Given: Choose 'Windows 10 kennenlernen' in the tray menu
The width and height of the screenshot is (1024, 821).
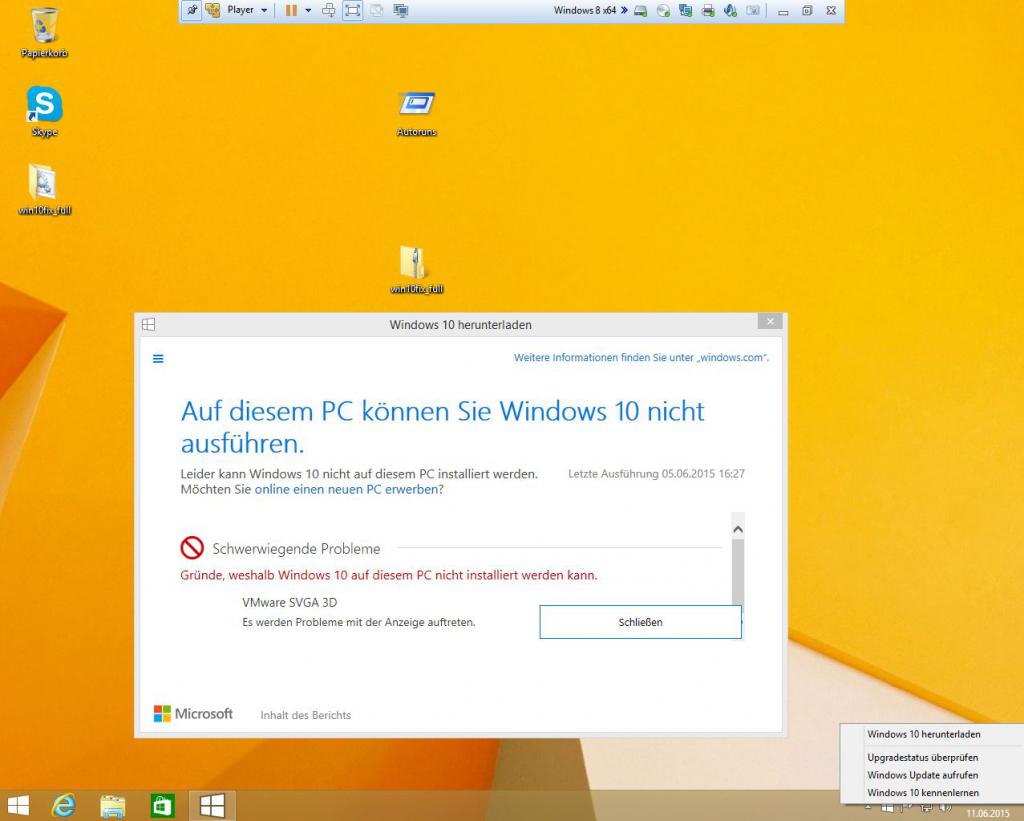Looking at the screenshot, I should click(x=923, y=793).
